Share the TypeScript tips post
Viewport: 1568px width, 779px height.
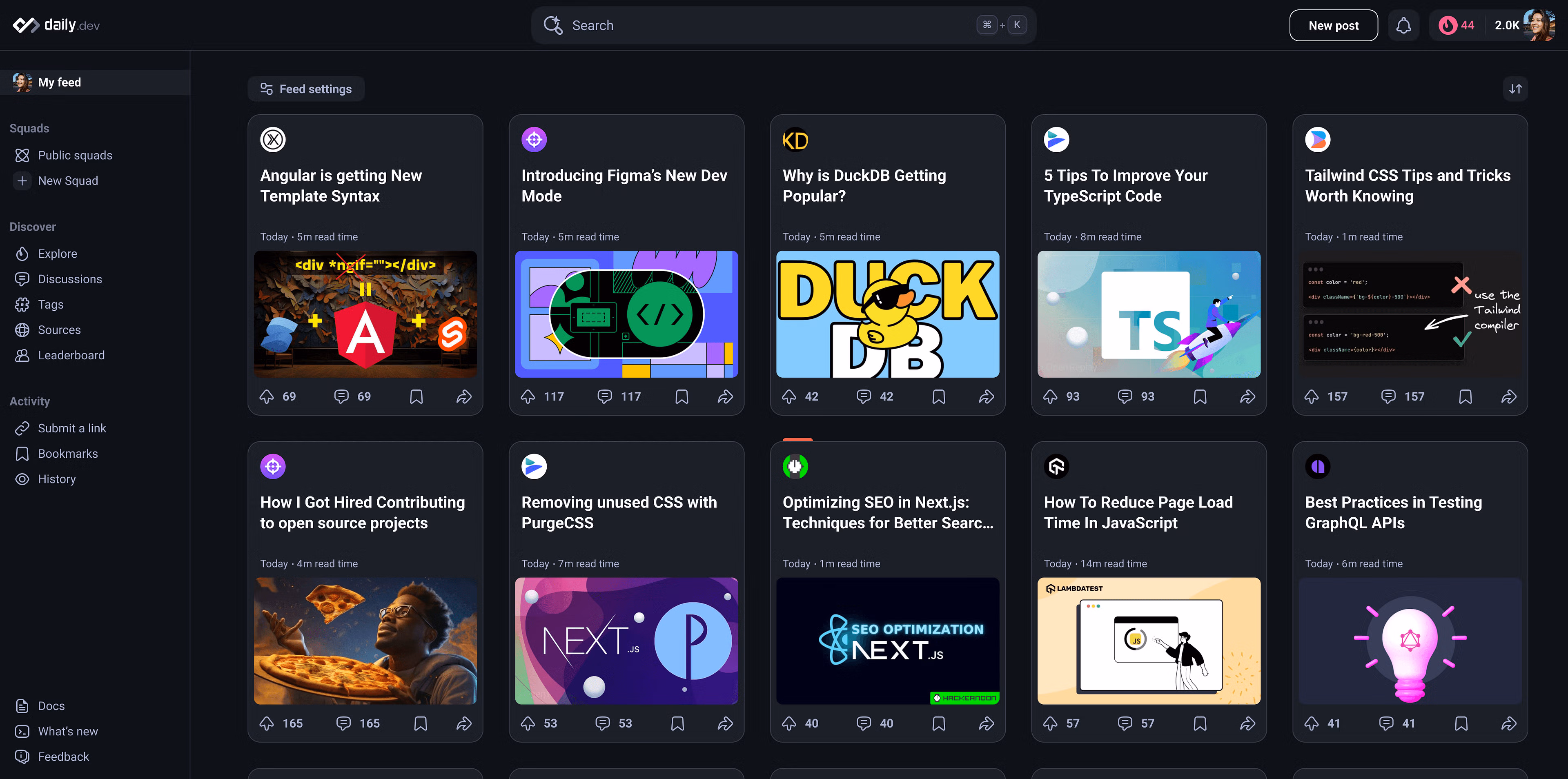coord(1247,397)
